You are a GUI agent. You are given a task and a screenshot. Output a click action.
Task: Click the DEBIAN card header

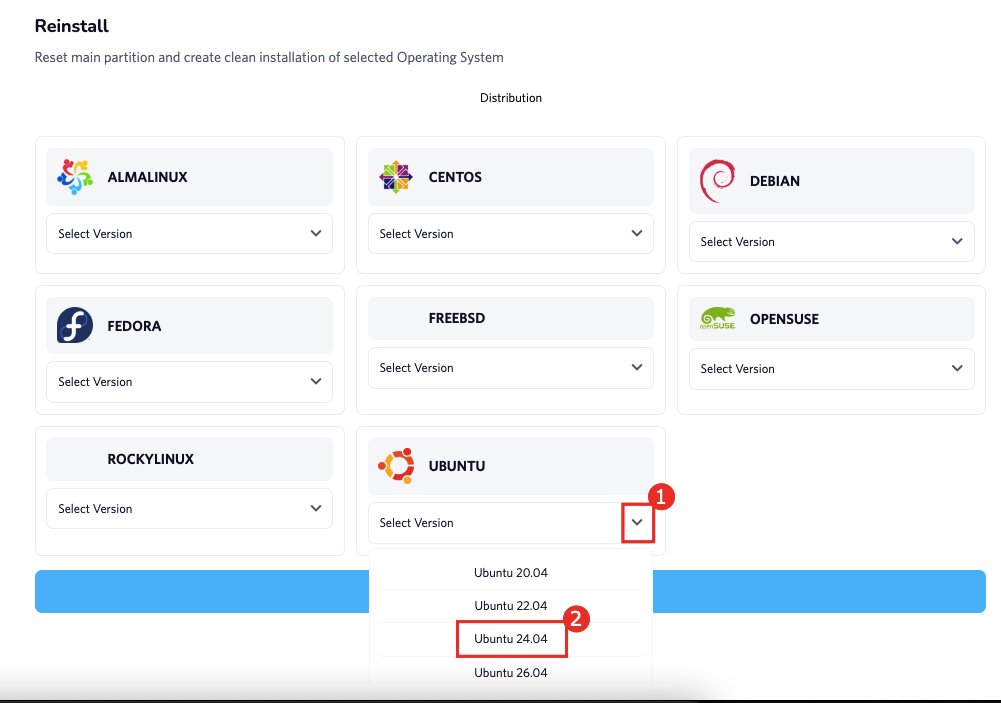coord(832,181)
